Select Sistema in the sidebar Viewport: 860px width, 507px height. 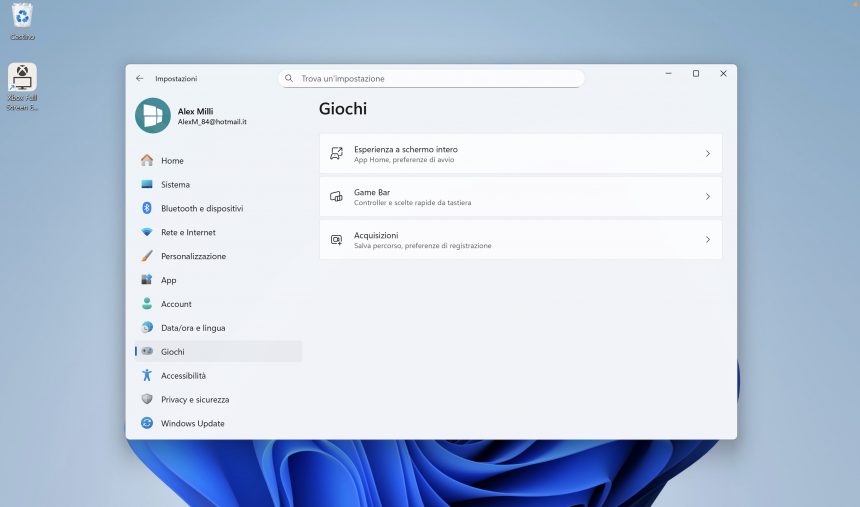[x=175, y=185]
